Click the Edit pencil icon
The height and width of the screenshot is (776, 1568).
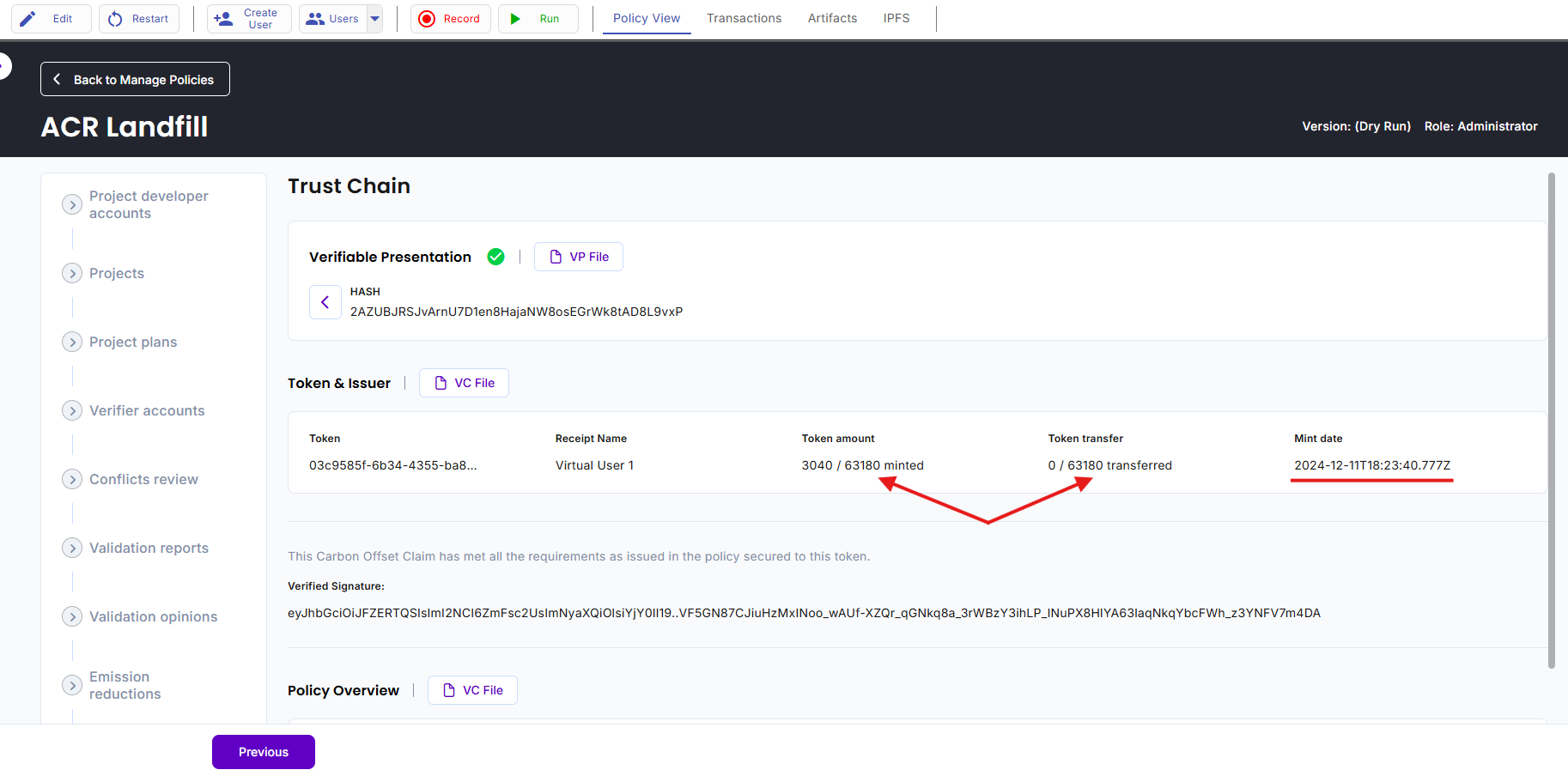click(x=28, y=19)
